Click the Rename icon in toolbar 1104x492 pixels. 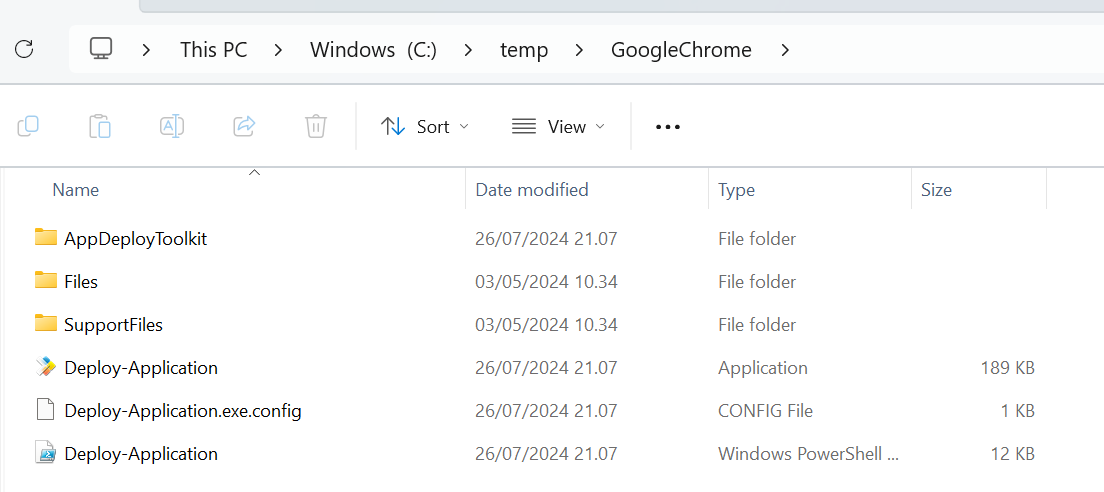pos(172,126)
